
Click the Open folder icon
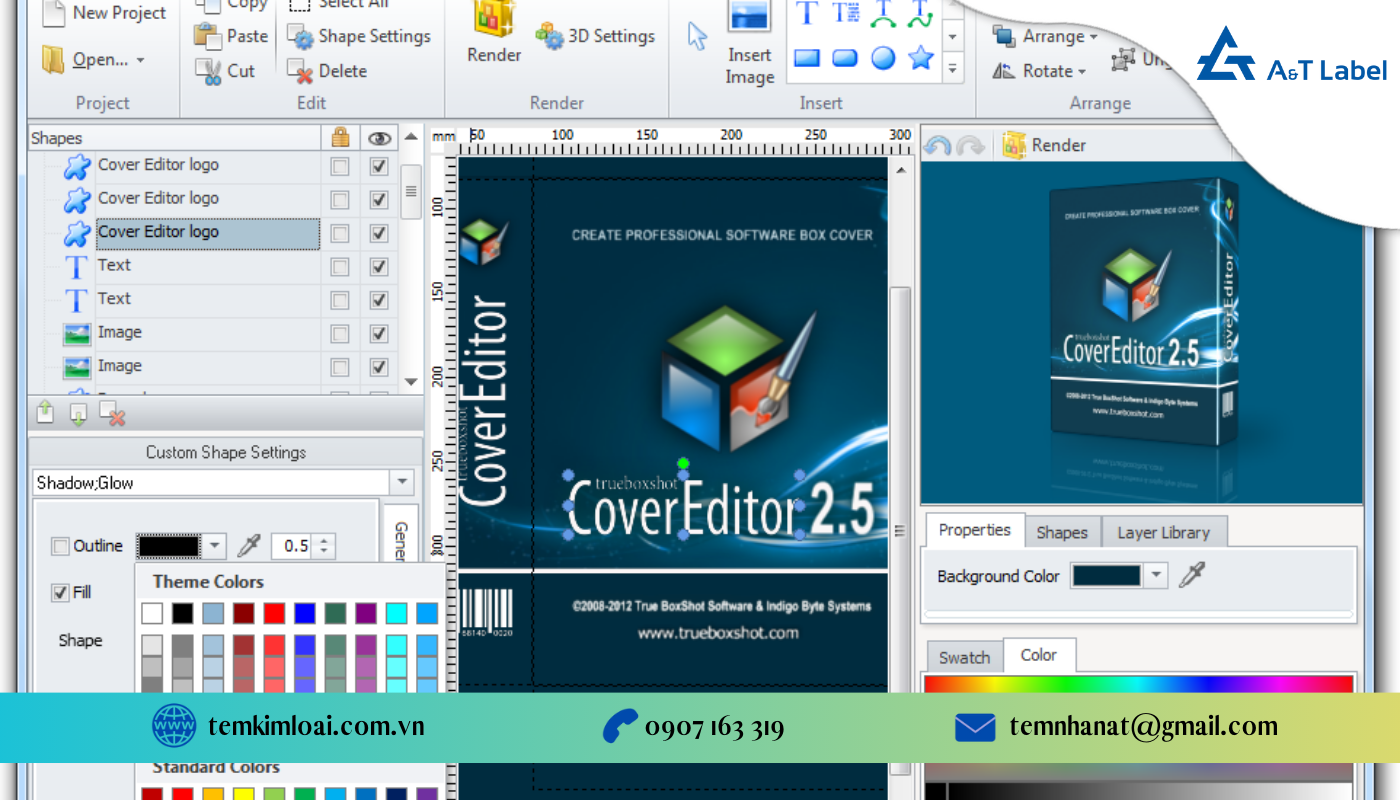[x=53, y=60]
